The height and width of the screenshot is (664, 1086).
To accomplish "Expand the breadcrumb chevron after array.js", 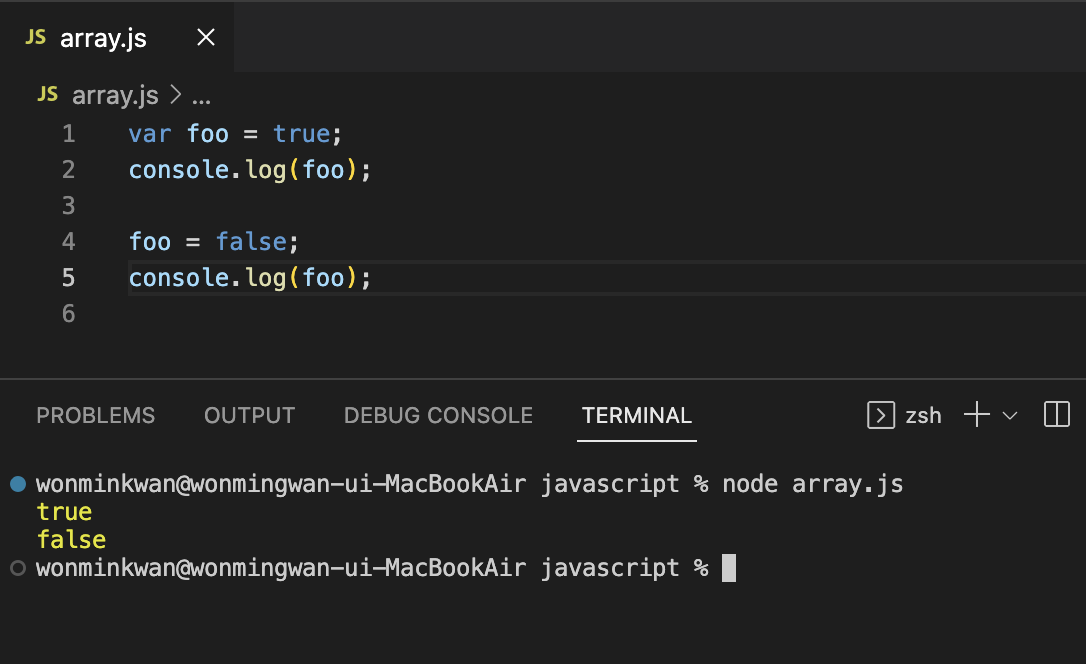I will point(175,95).
